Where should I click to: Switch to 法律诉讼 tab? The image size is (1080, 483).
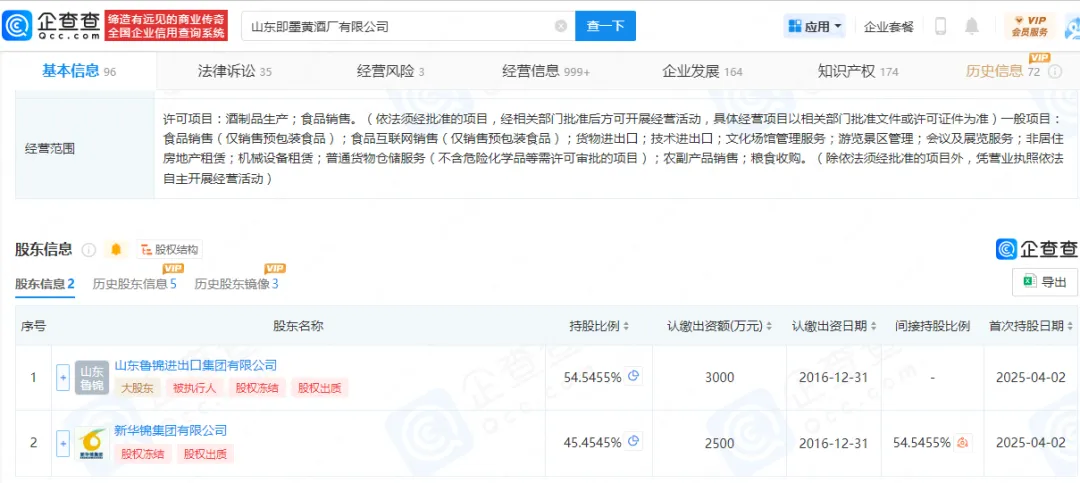(x=234, y=71)
